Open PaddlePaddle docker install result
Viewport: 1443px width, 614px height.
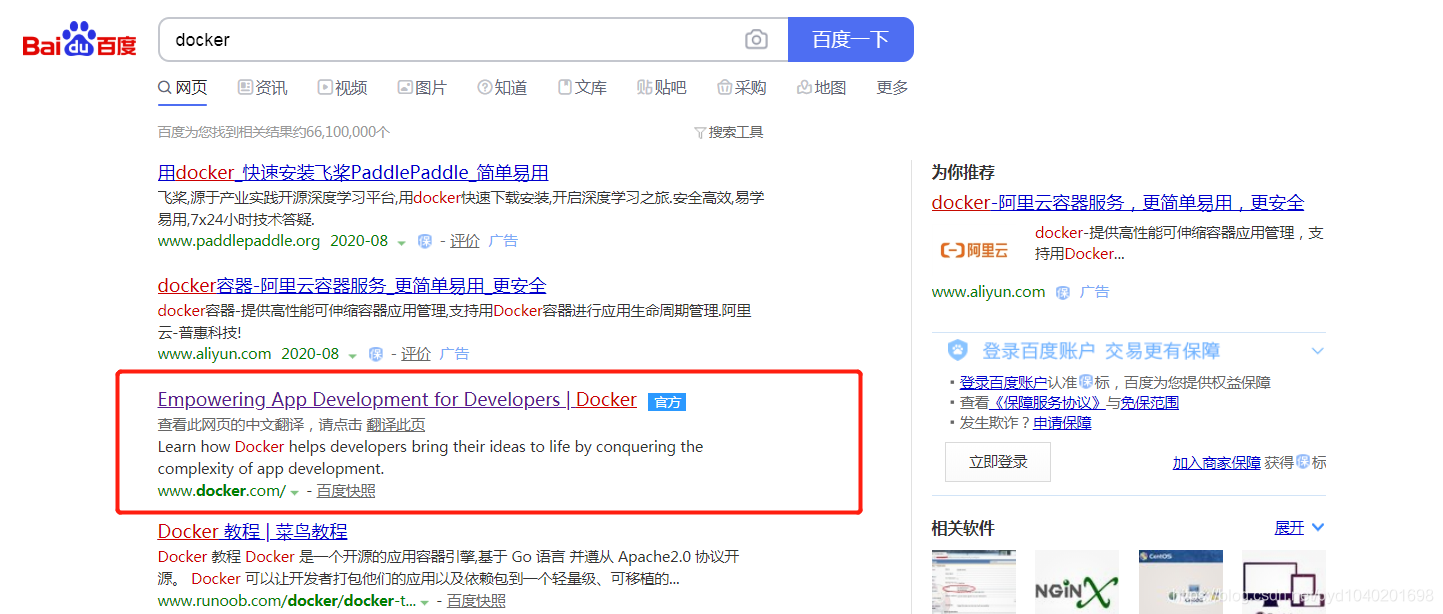353,172
